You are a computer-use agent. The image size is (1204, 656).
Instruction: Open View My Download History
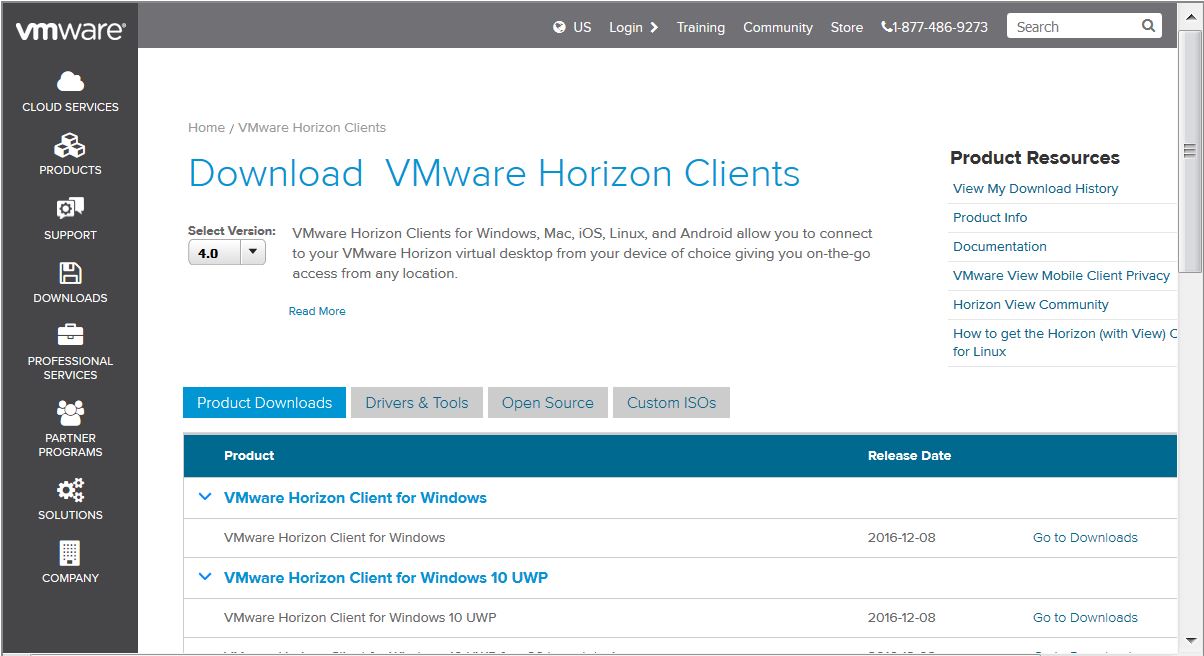(1035, 188)
